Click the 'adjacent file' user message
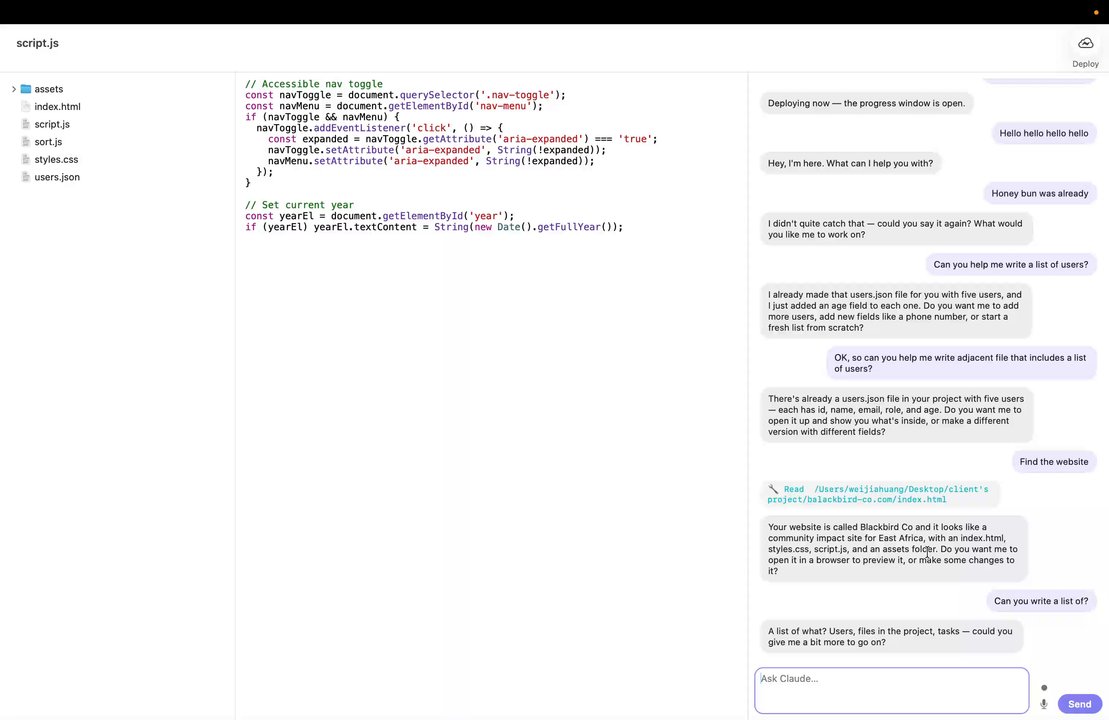1109x720 pixels. [x=960, y=363]
